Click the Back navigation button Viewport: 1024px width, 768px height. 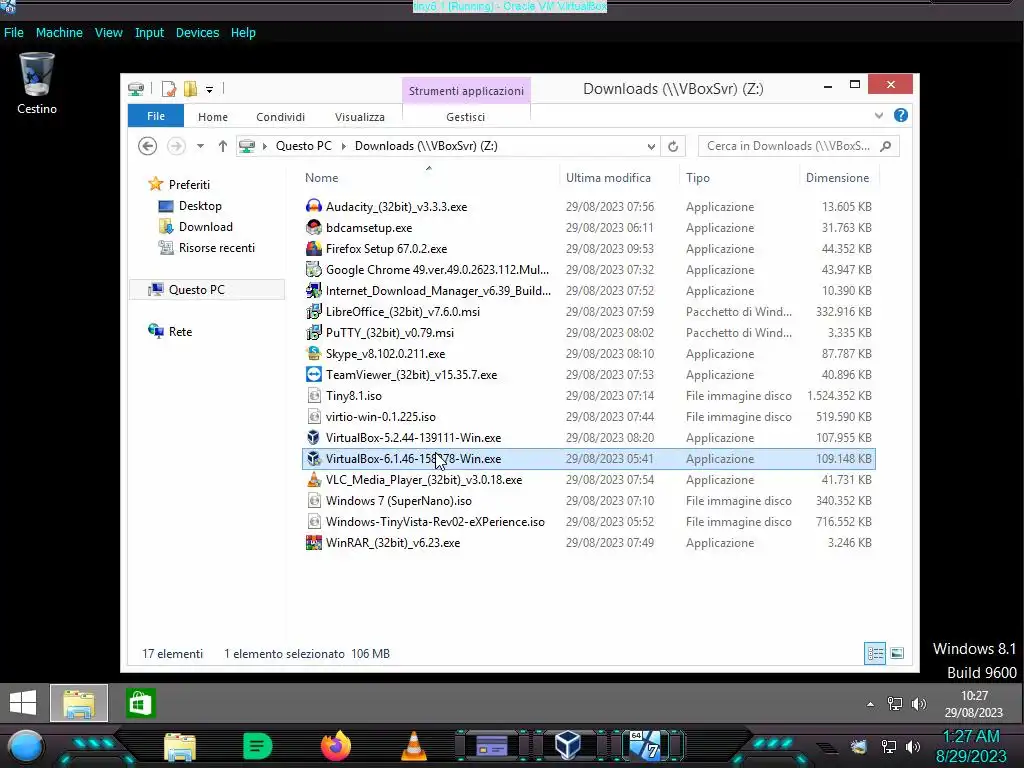[x=148, y=146]
